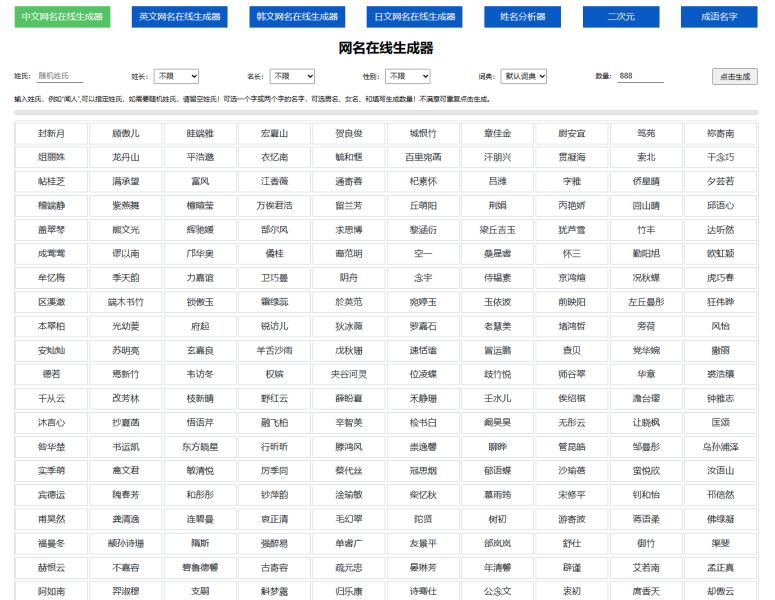775x600 pixels.
Task: Select the name 封新月
Action: tap(51, 133)
